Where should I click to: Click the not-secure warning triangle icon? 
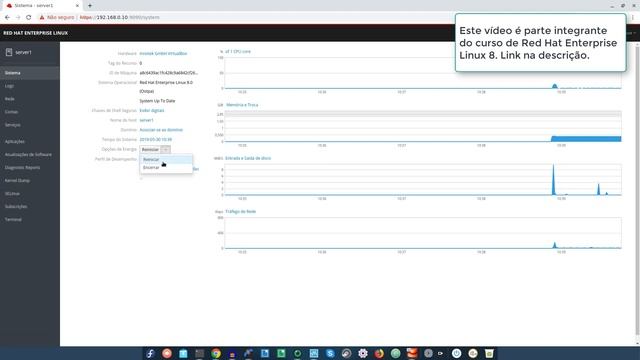pyautogui.click(x=42, y=18)
